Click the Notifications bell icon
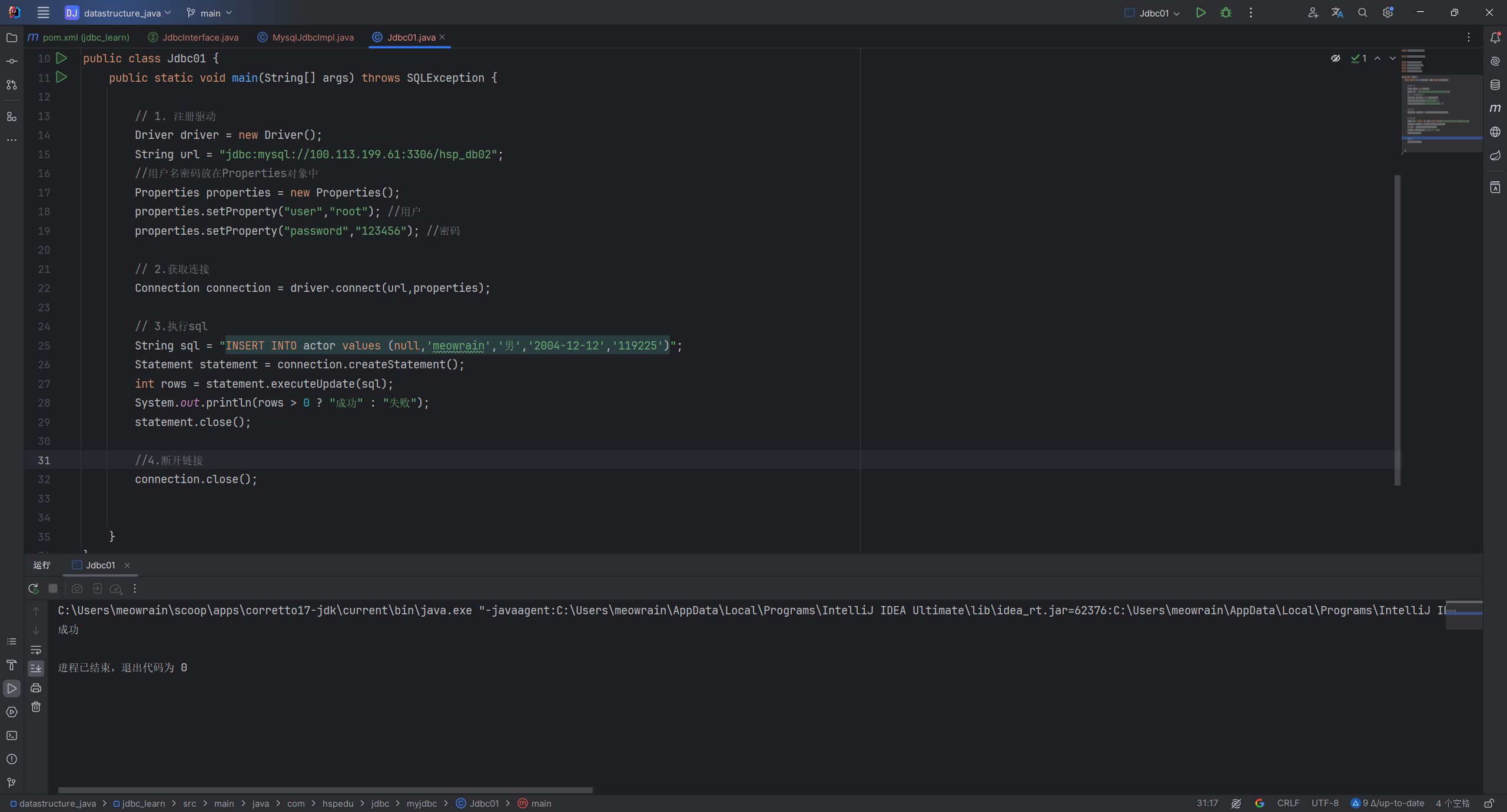 tap(1495, 38)
